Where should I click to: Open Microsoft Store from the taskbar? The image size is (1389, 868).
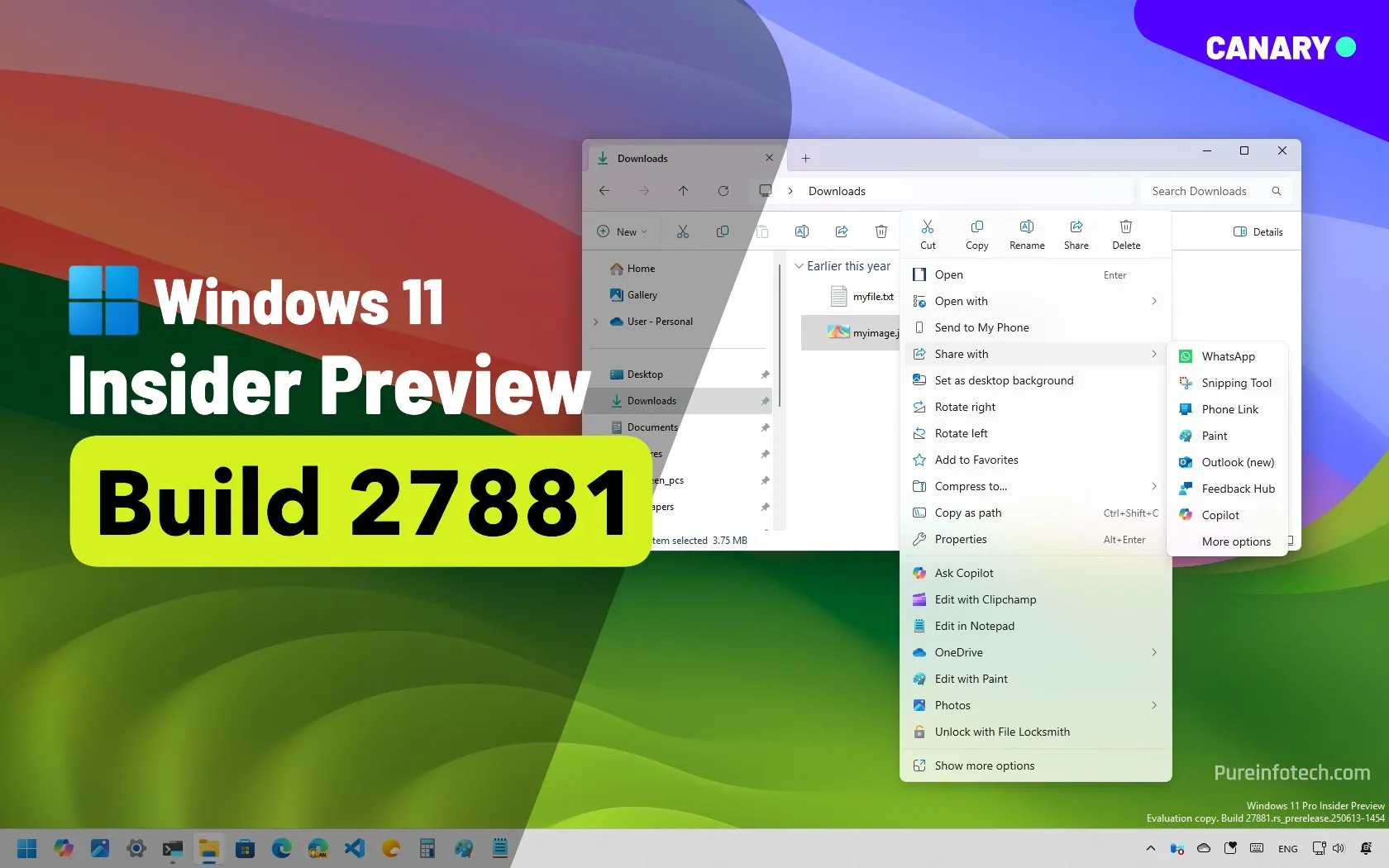pos(245,848)
